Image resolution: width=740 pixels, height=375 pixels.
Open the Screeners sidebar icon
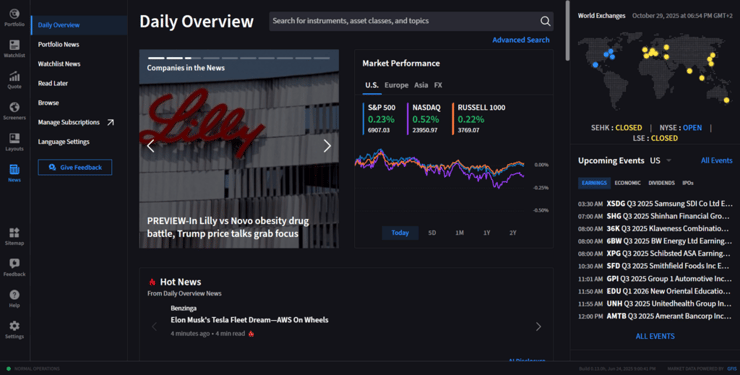(14, 110)
